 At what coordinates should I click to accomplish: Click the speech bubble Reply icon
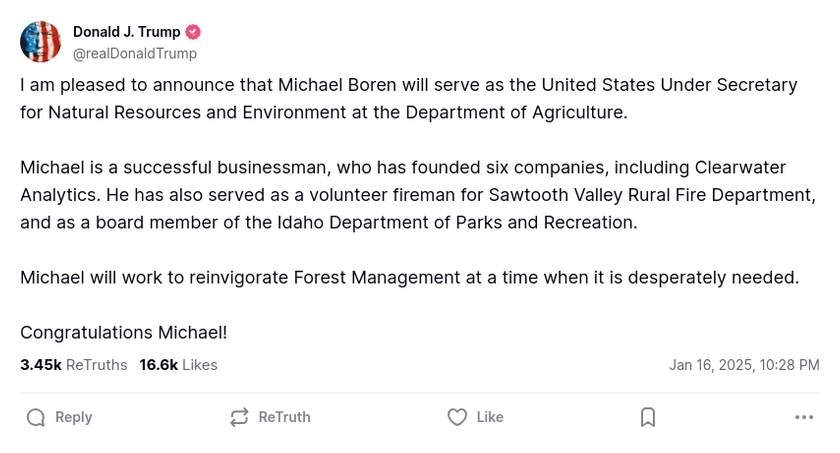(x=36, y=417)
